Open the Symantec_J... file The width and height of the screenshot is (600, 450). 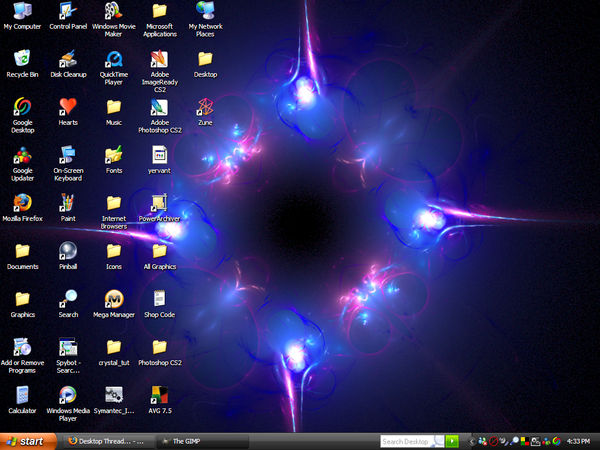point(114,400)
